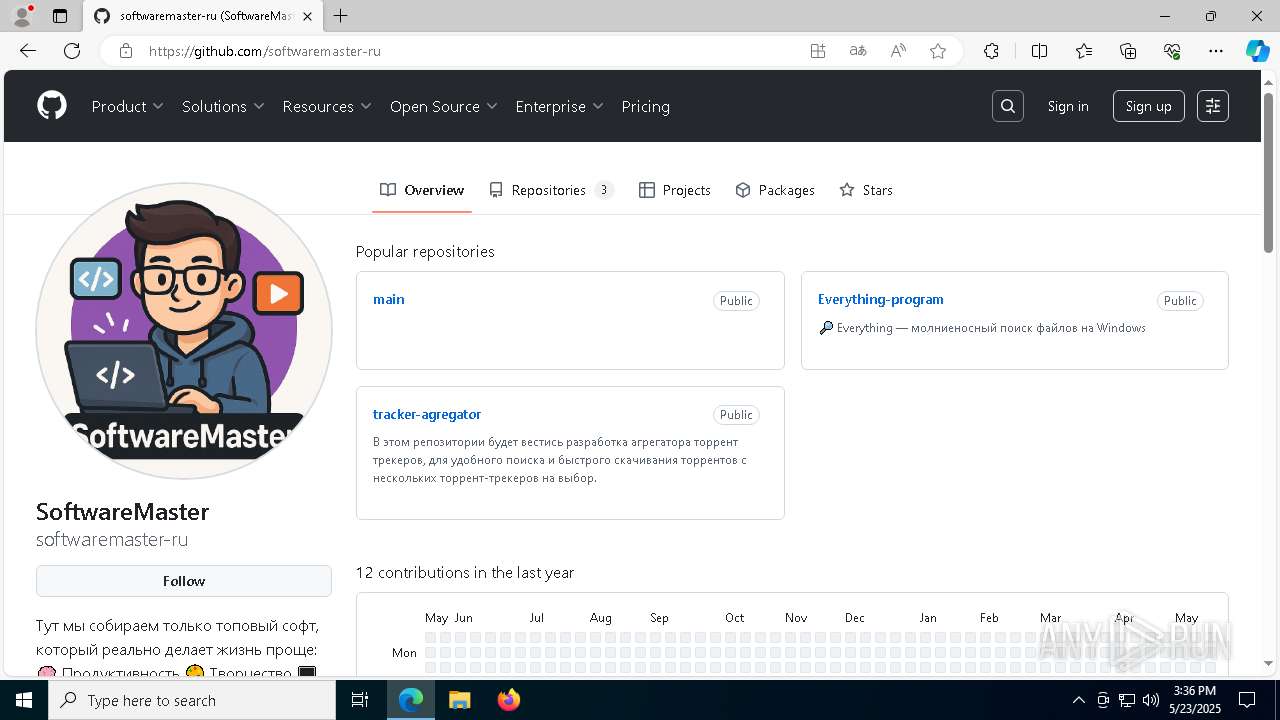1280x720 pixels.
Task: Open Everything-program repository link
Action: click(880, 299)
